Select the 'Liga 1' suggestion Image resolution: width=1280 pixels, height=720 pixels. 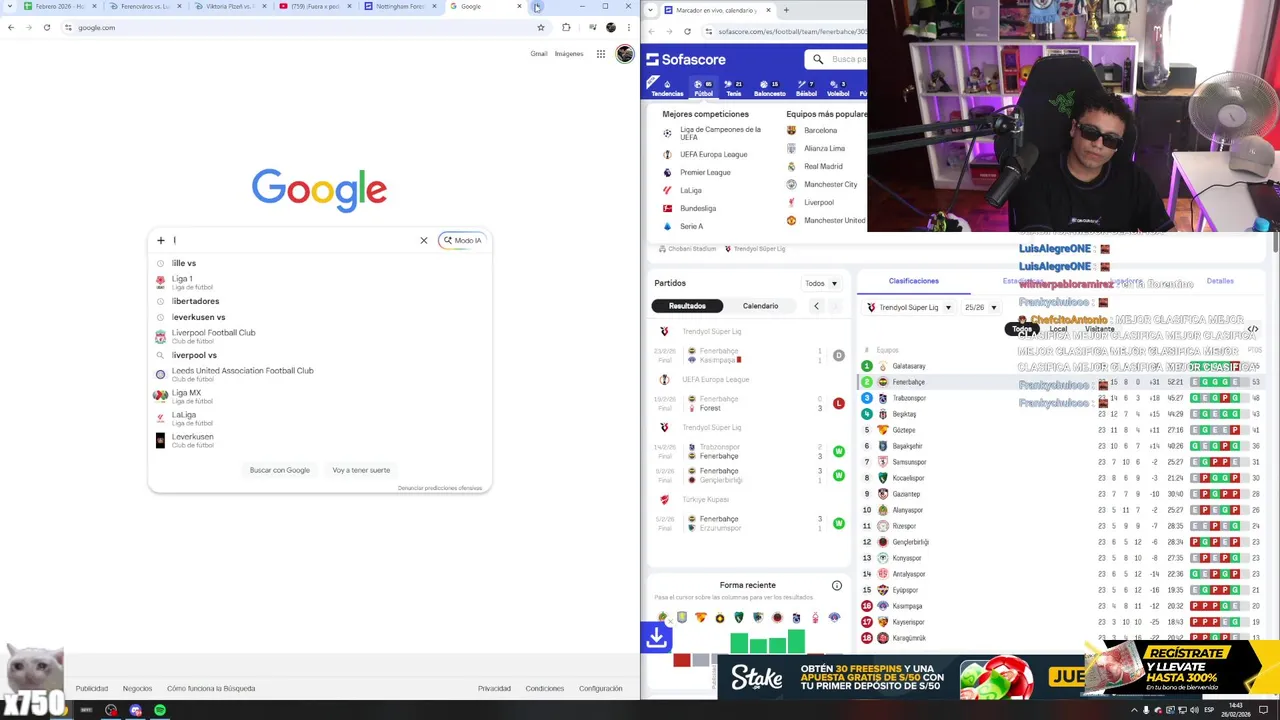click(319, 282)
